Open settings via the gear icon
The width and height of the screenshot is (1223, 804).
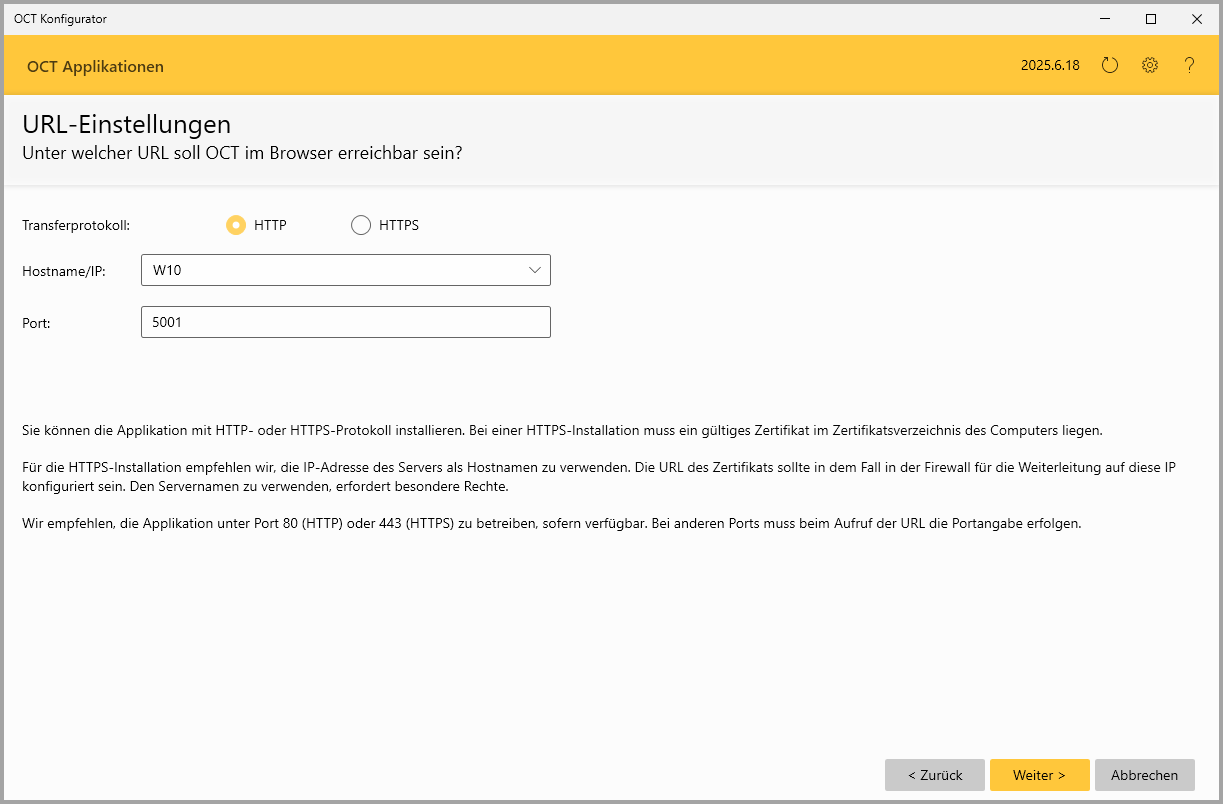tap(1150, 66)
